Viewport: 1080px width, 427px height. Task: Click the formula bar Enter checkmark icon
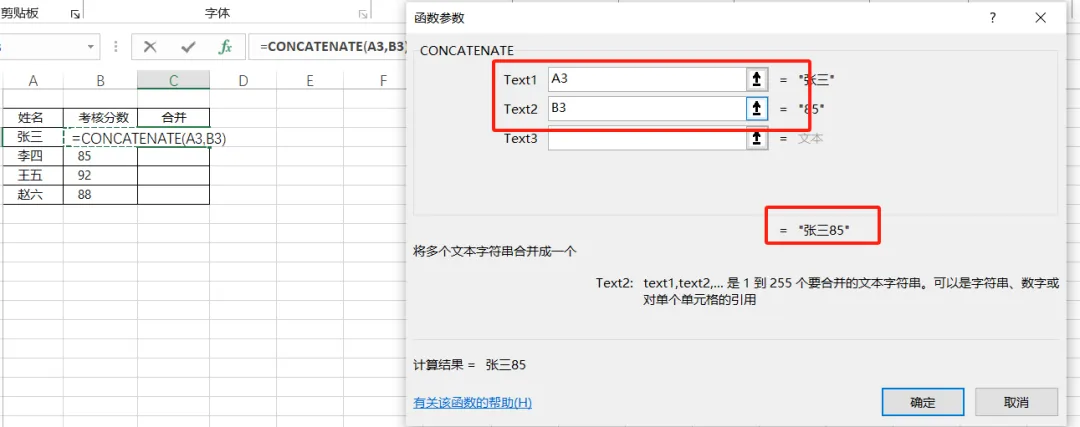coord(188,47)
